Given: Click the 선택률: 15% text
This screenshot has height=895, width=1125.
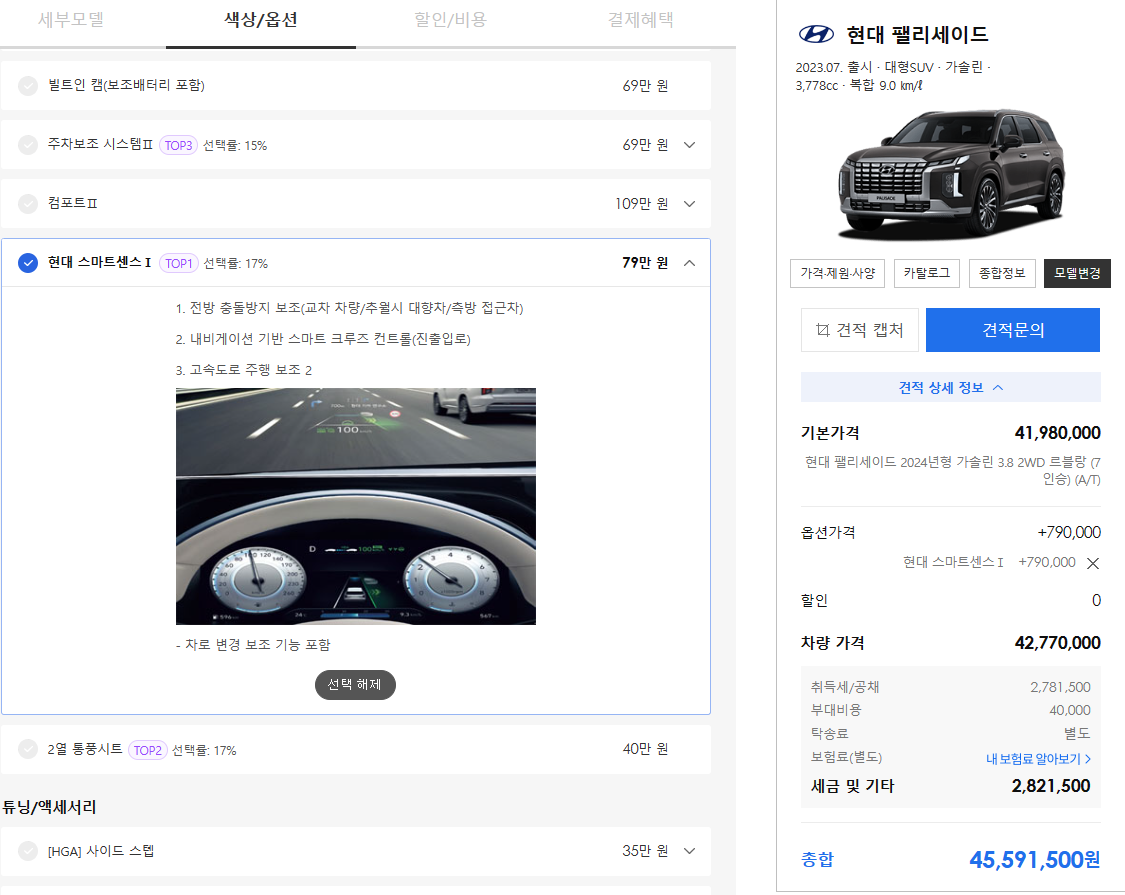Looking at the screenshot, I should point(235,146).
